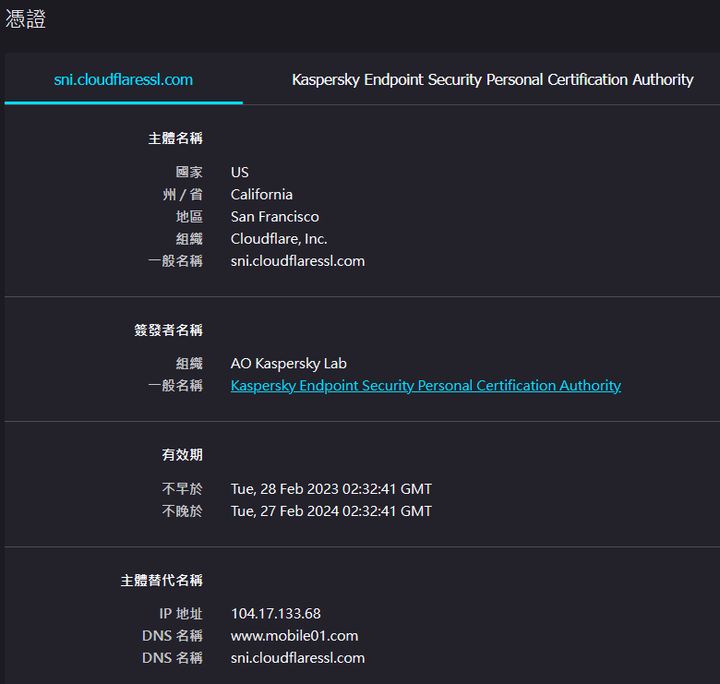Select DNS name sni.cloudflaressl.com entry
Image resolution: width=720 pixels, height=684 pixels.
pyautogui.click(x=298, y=658)
